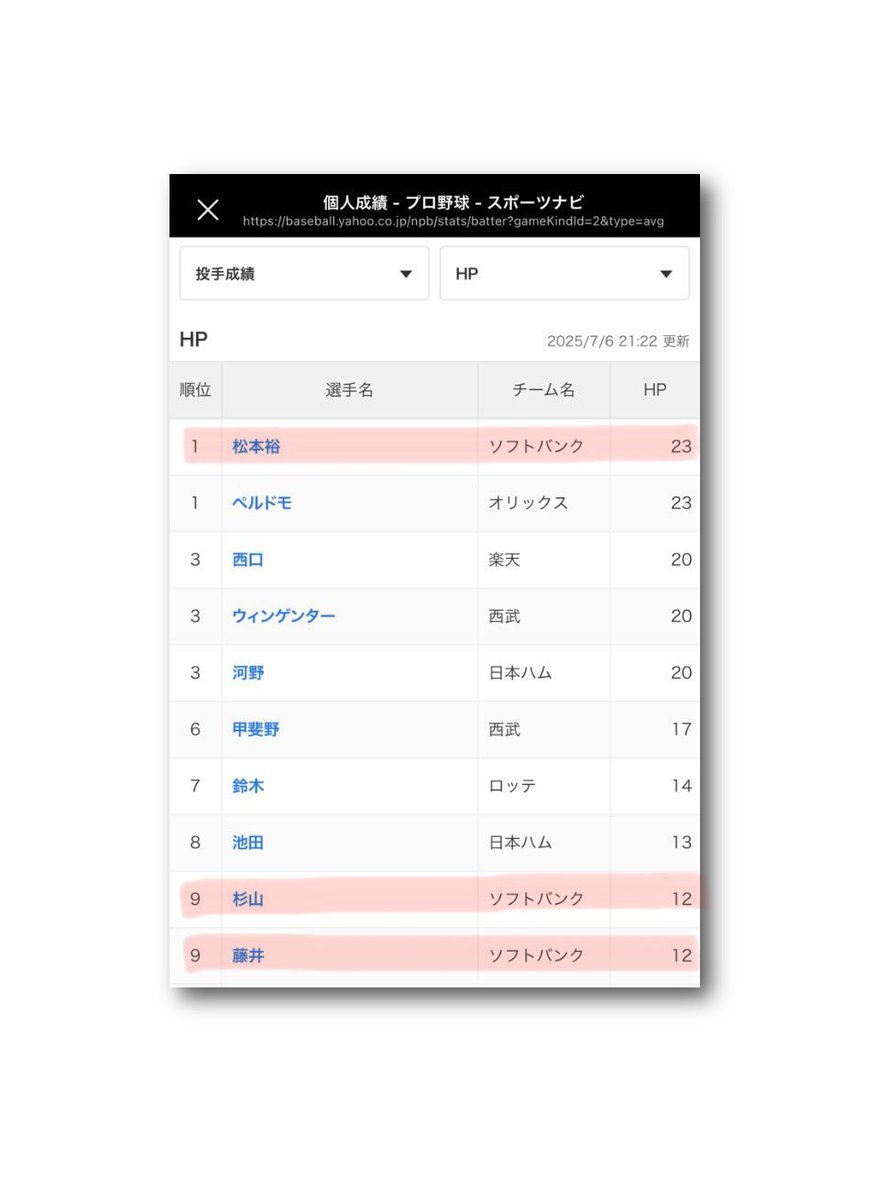Click the arrow on HP selector
886x1199 pixels.
[x=666, y=274]
